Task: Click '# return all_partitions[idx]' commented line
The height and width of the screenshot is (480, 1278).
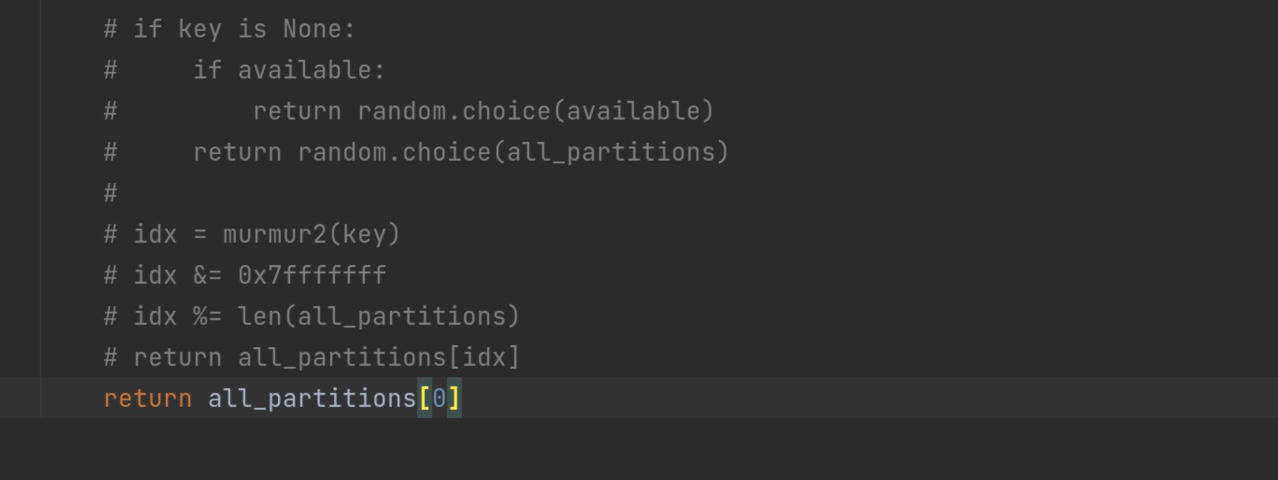Action: click(311, 357)
